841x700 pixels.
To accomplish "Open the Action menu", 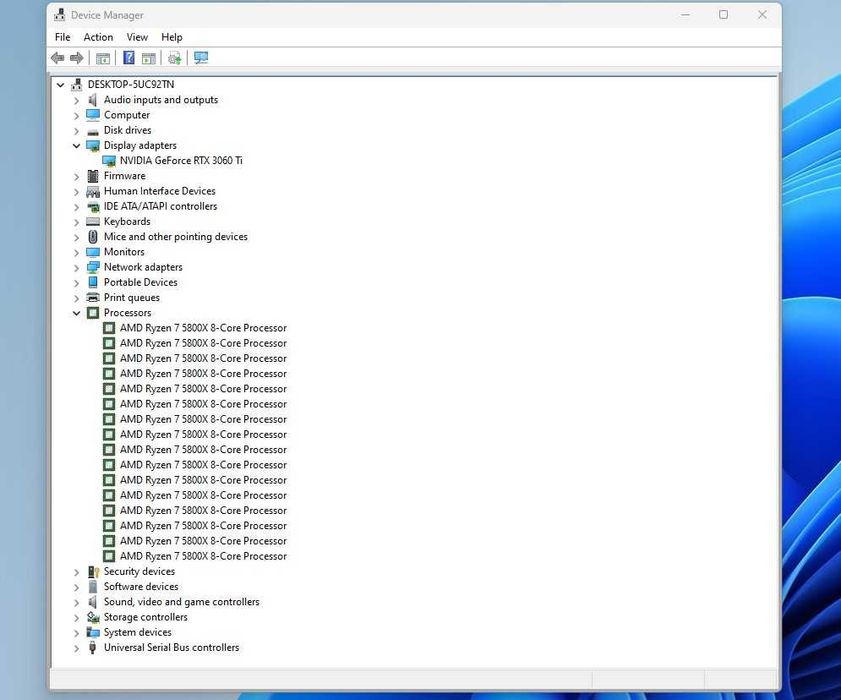I will click(x=98, y=37).
